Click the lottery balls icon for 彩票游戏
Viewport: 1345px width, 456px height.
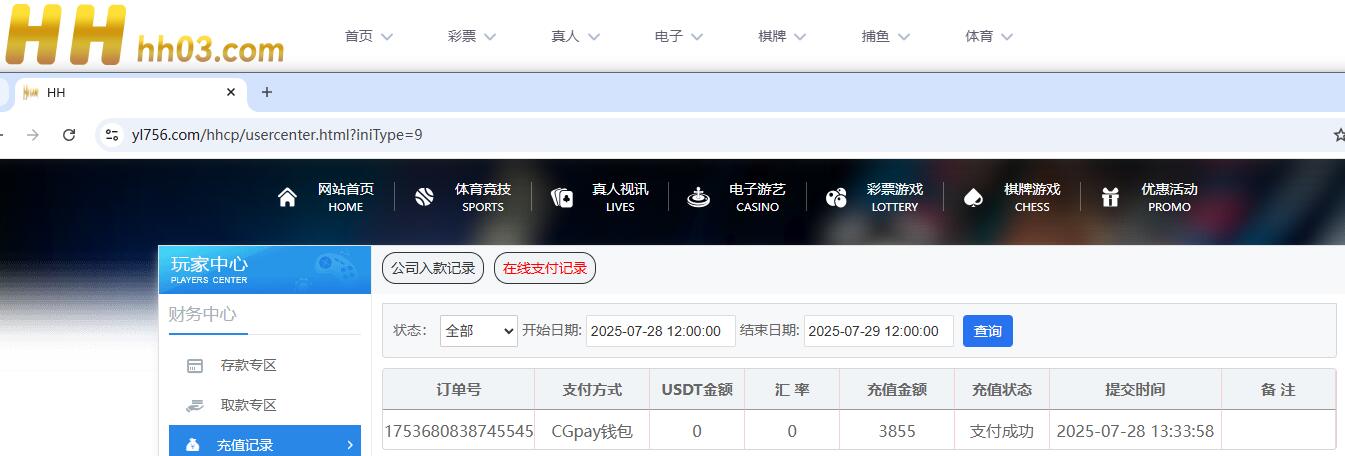coord(836,198)
